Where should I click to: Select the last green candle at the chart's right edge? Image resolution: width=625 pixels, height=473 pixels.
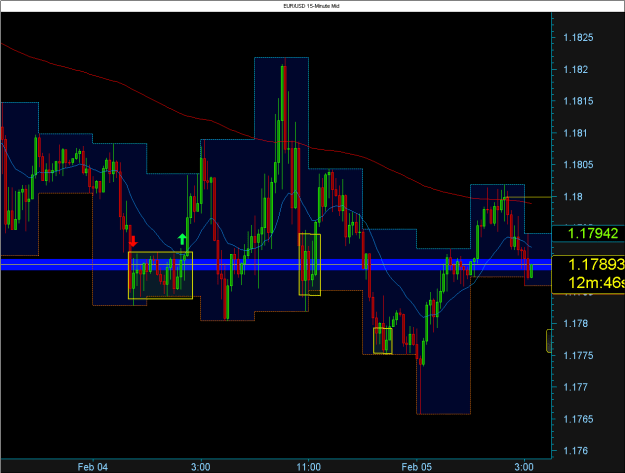(532, 271)
